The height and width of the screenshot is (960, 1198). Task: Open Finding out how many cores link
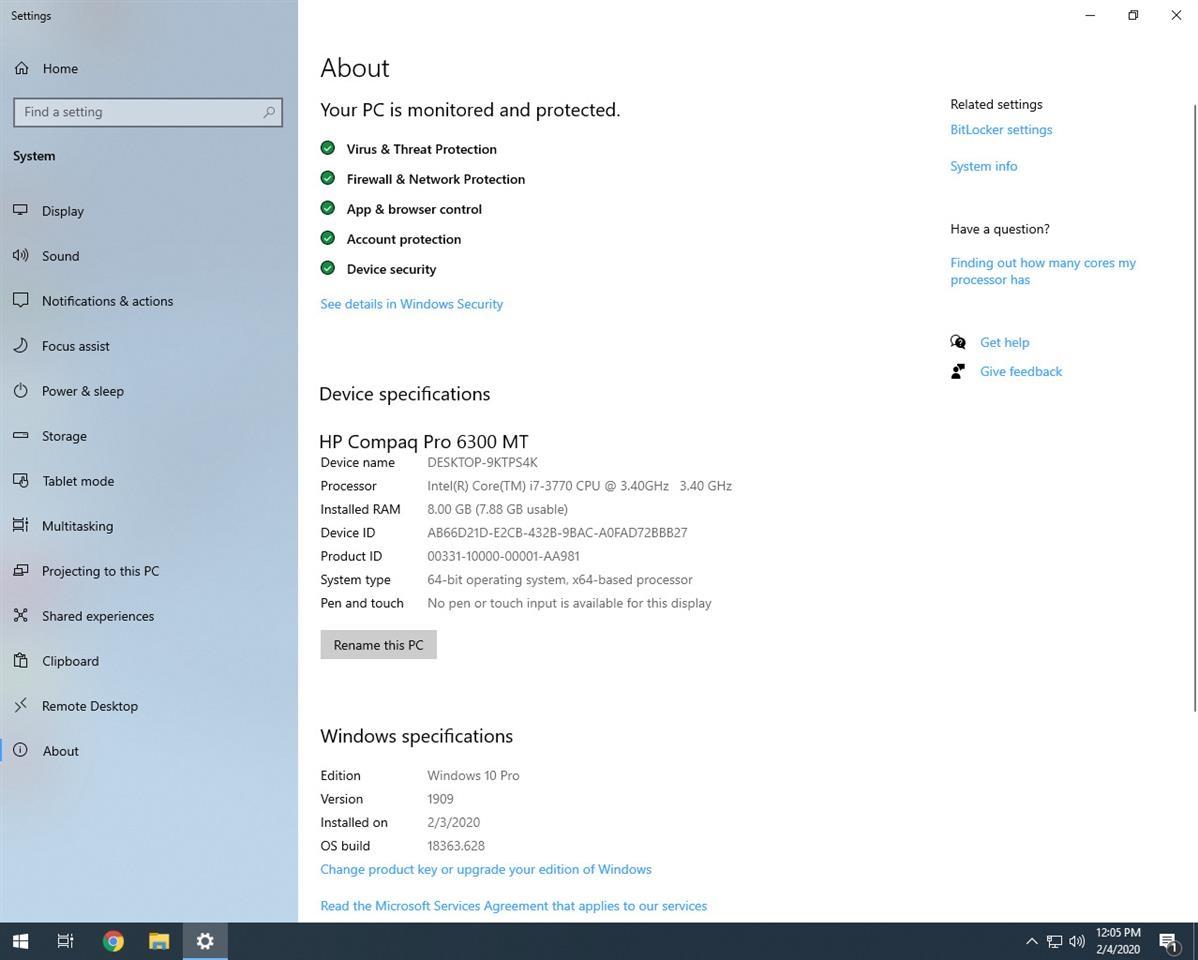pos(1043,271)
